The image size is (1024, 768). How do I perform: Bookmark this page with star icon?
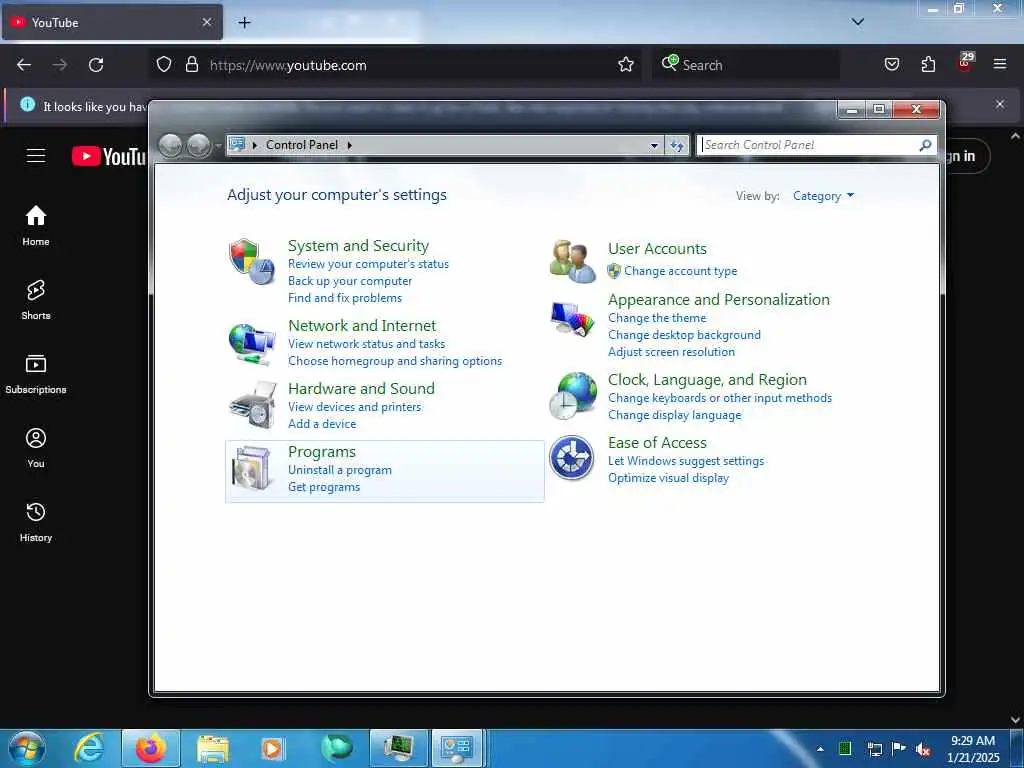pos(626,65)
